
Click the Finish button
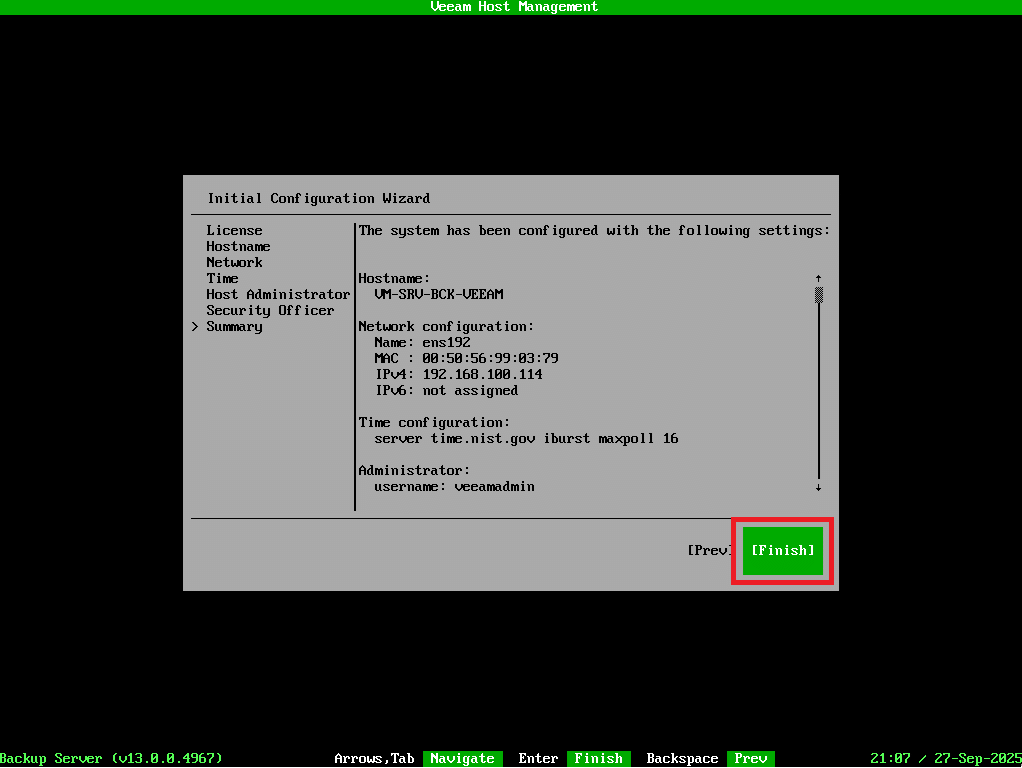coord(782,550)
